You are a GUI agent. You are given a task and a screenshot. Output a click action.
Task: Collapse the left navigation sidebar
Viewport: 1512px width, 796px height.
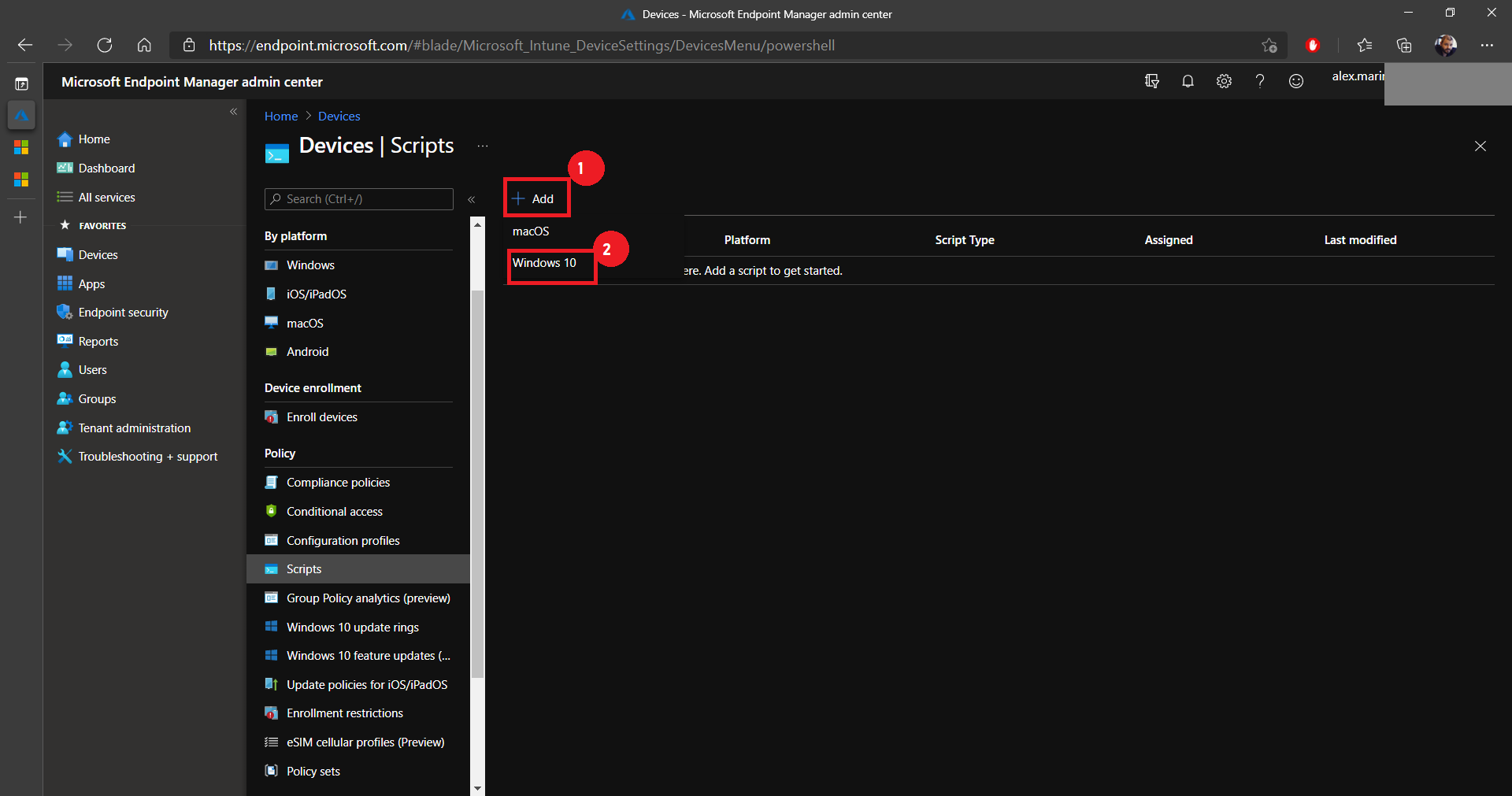233,112
